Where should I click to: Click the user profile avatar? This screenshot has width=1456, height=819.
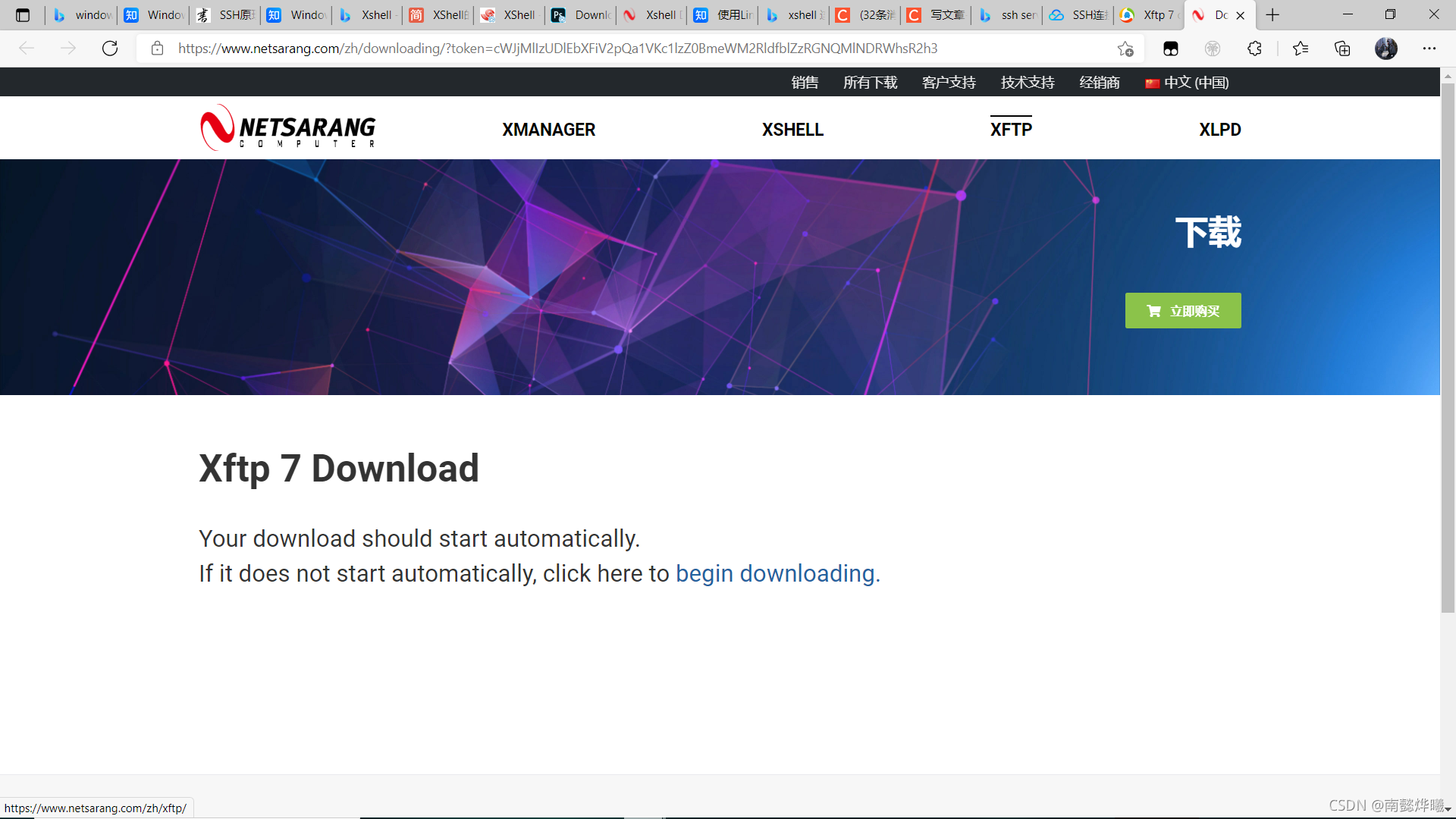pos(1386,49)
